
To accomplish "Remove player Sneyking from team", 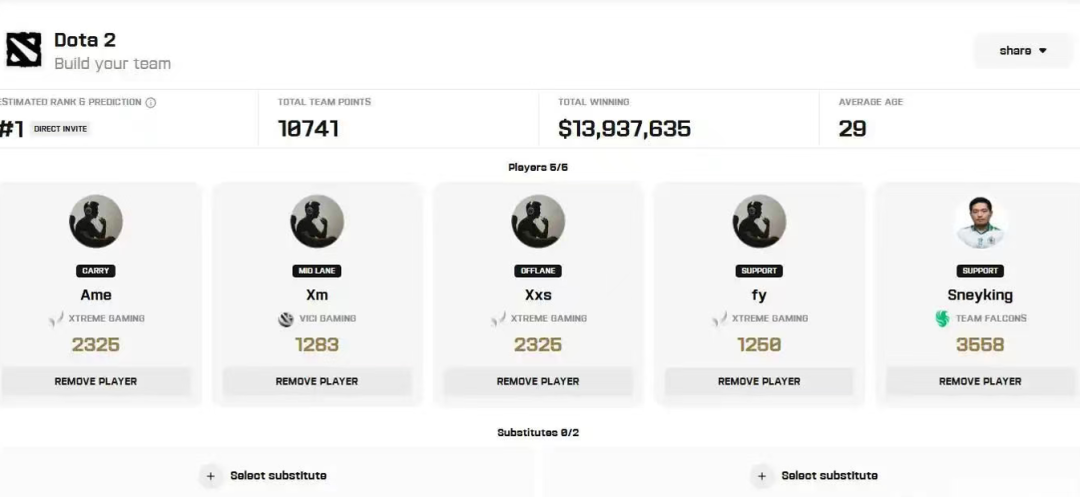I will 980,381.
